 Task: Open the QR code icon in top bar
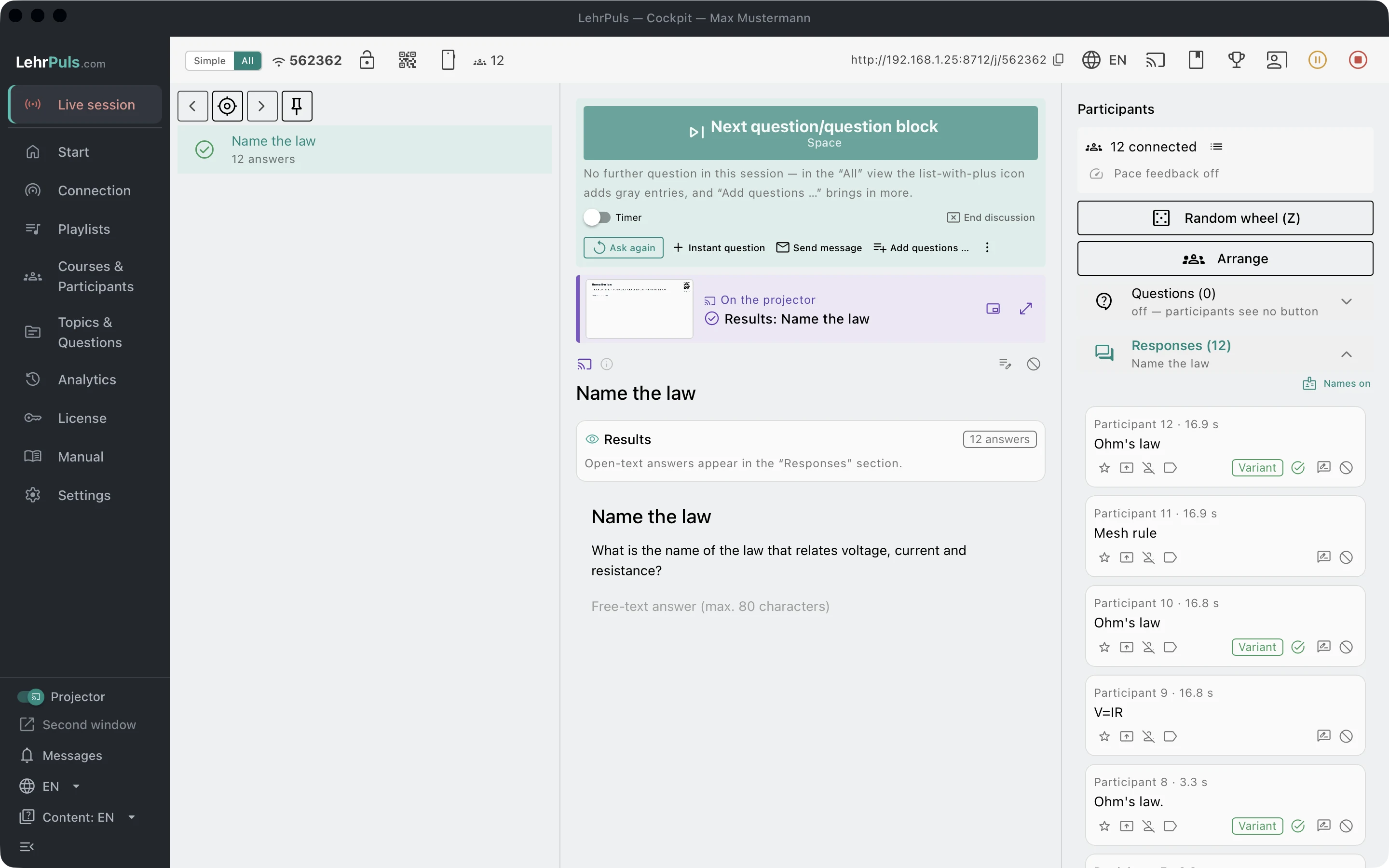pyautogui.click(x=407, y=60)
